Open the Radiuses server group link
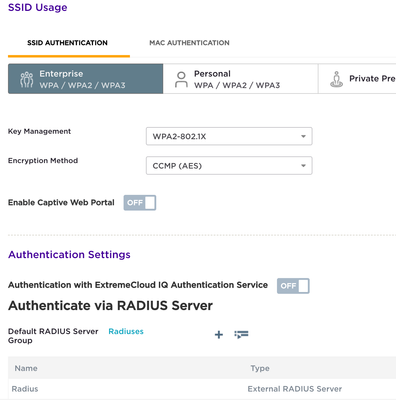The height and width of the screenshot is (400, 396). pyautogui.click(x=126, y=331)
